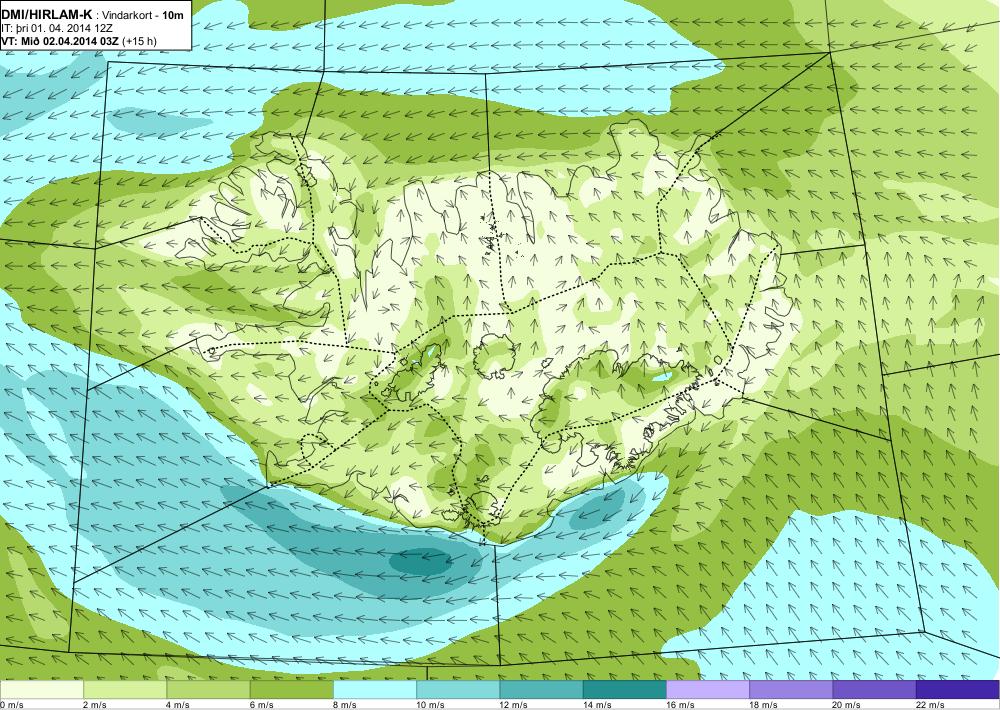Select the "16 m/s" legend label
The width and height of the screenshot is (1000, 710).
(680, 704)
